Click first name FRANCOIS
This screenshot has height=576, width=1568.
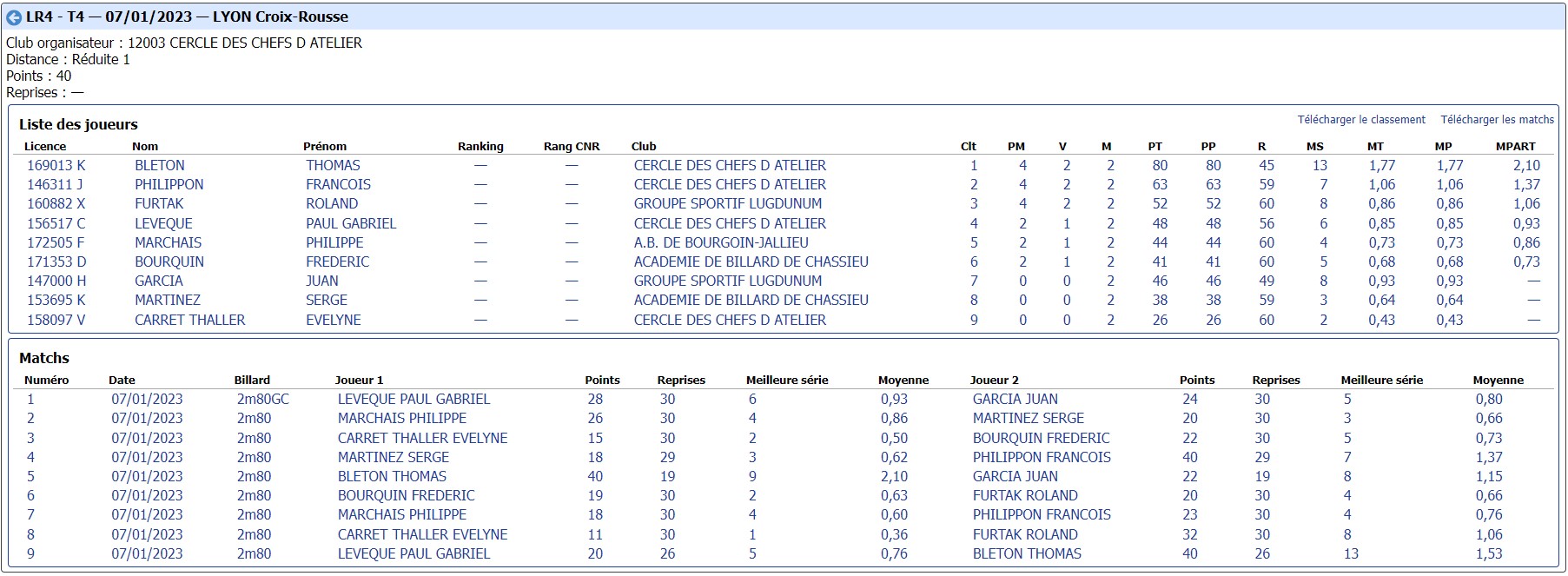click(338, 184)
